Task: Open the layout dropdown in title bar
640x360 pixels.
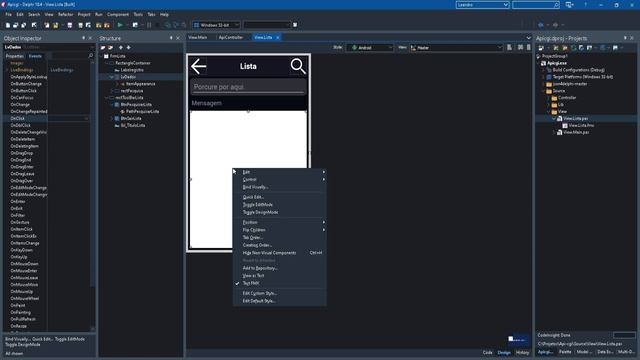Action: (506, 4)
